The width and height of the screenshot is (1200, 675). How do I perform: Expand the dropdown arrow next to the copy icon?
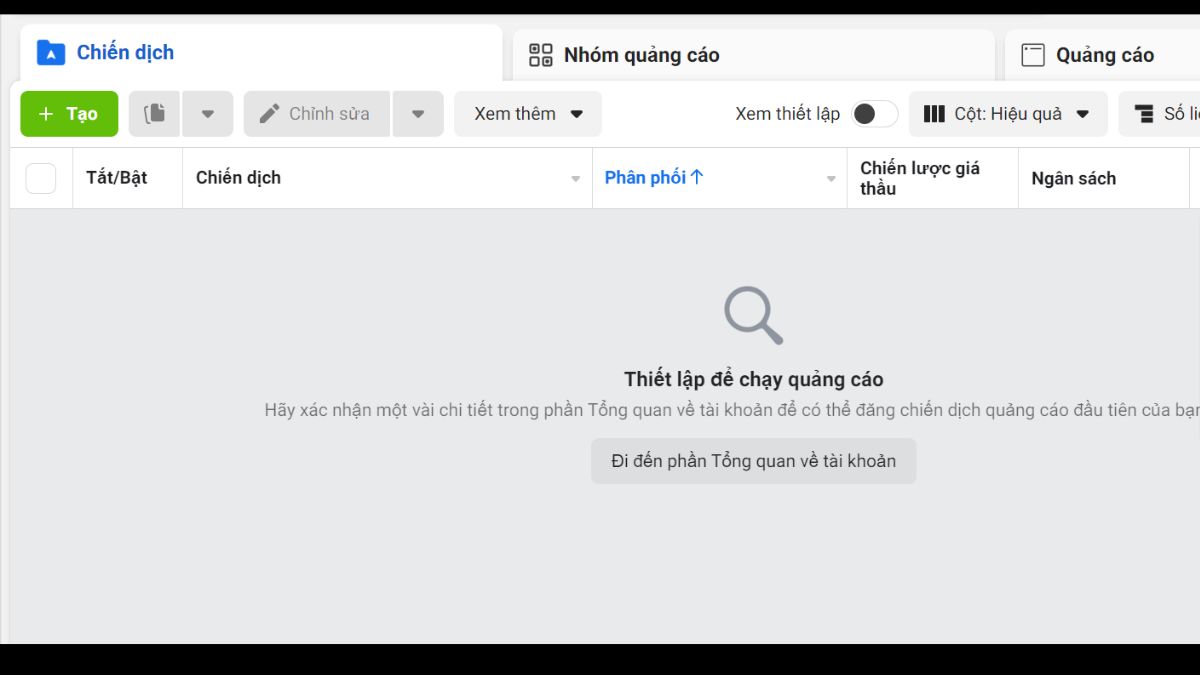pyautogui.click(x=208, y=113)
